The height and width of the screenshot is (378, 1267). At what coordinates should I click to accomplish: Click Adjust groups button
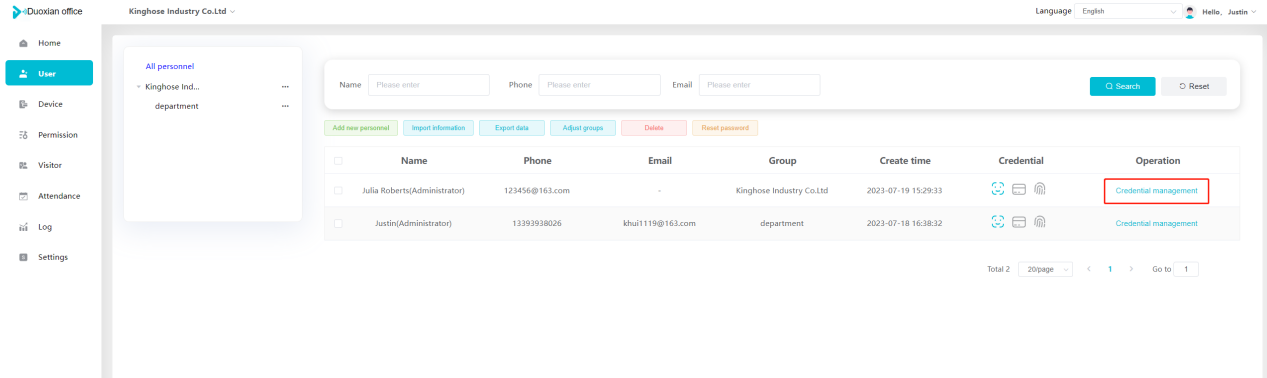point(583,128)
